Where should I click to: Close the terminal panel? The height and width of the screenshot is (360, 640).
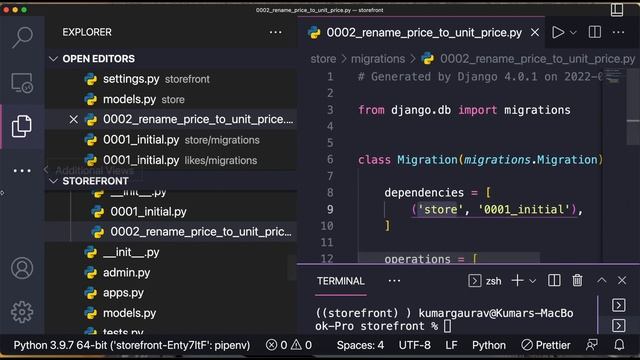622,280
